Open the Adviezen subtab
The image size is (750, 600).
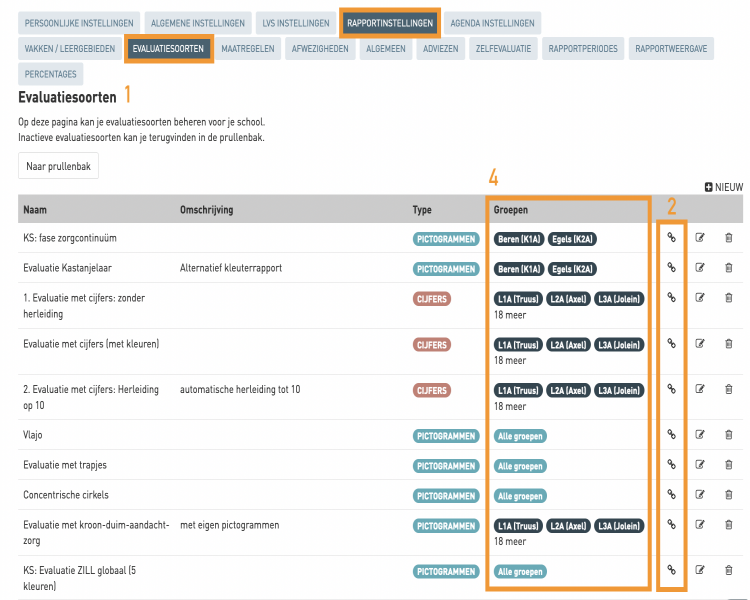441,49
